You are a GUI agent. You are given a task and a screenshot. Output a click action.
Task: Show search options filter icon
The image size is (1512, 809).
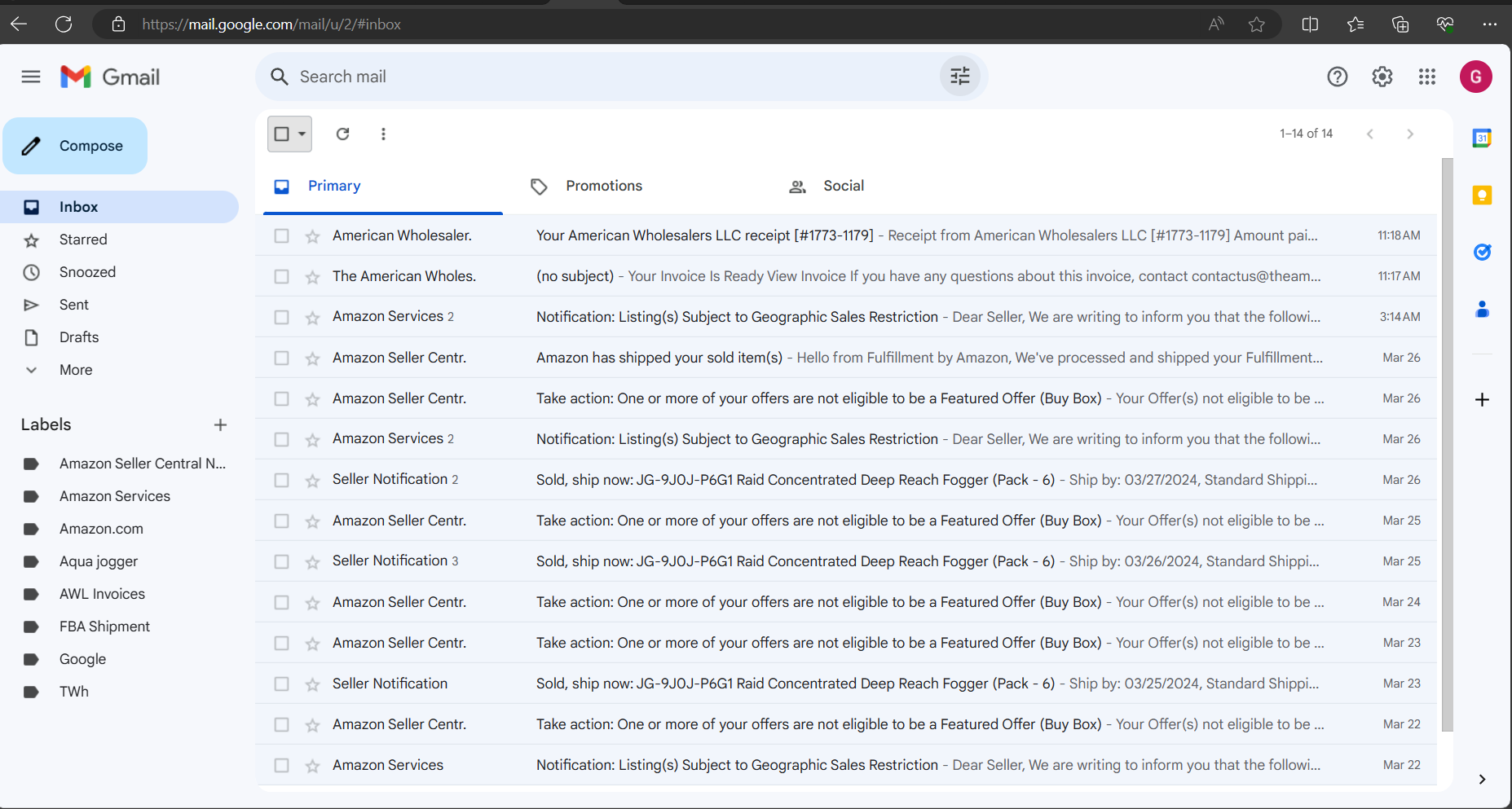click(960, 77)
